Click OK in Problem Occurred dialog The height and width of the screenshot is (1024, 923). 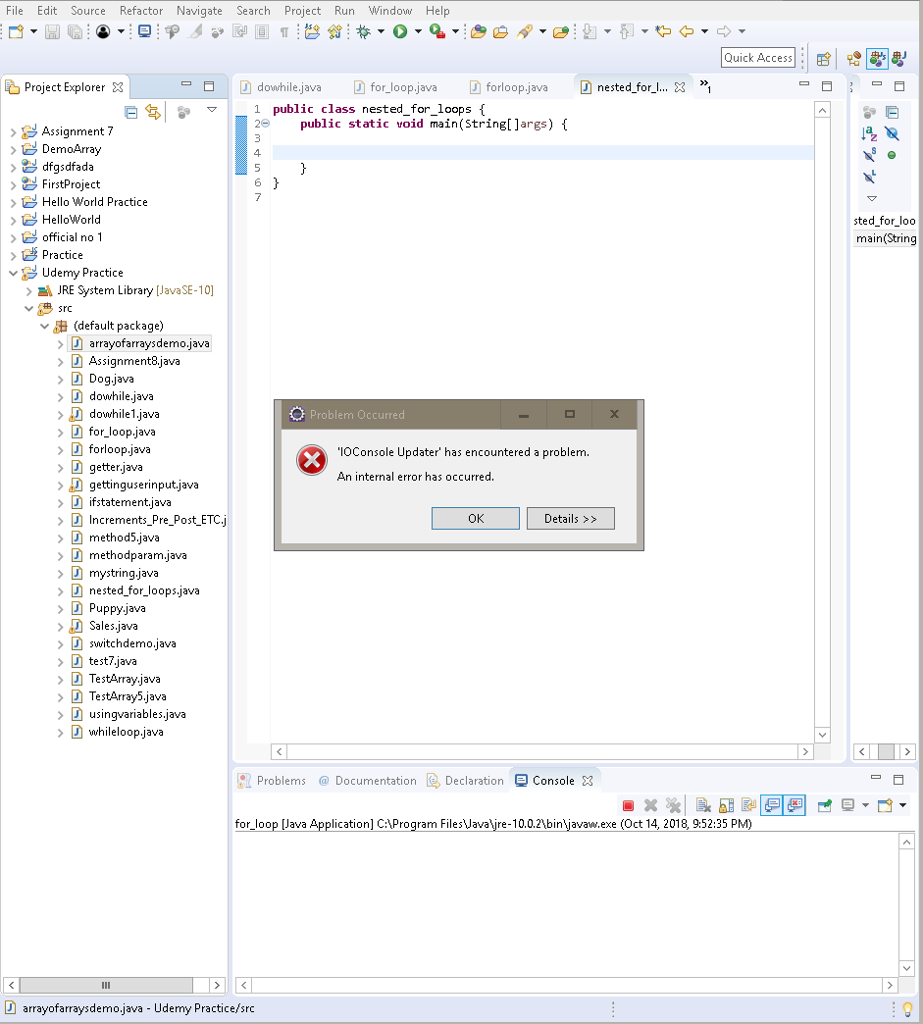(x=476, y=519)
